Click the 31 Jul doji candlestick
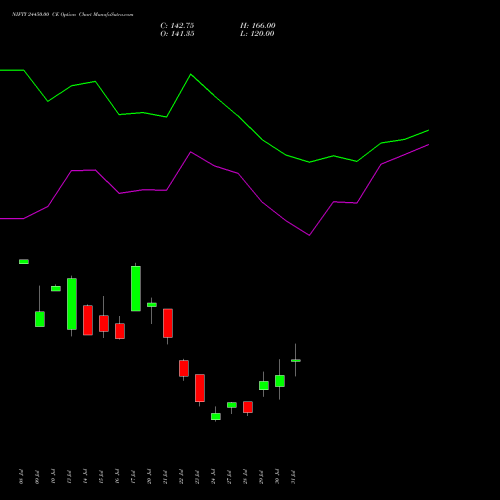Screen dimensions: 500x500 tap(296, 360)
